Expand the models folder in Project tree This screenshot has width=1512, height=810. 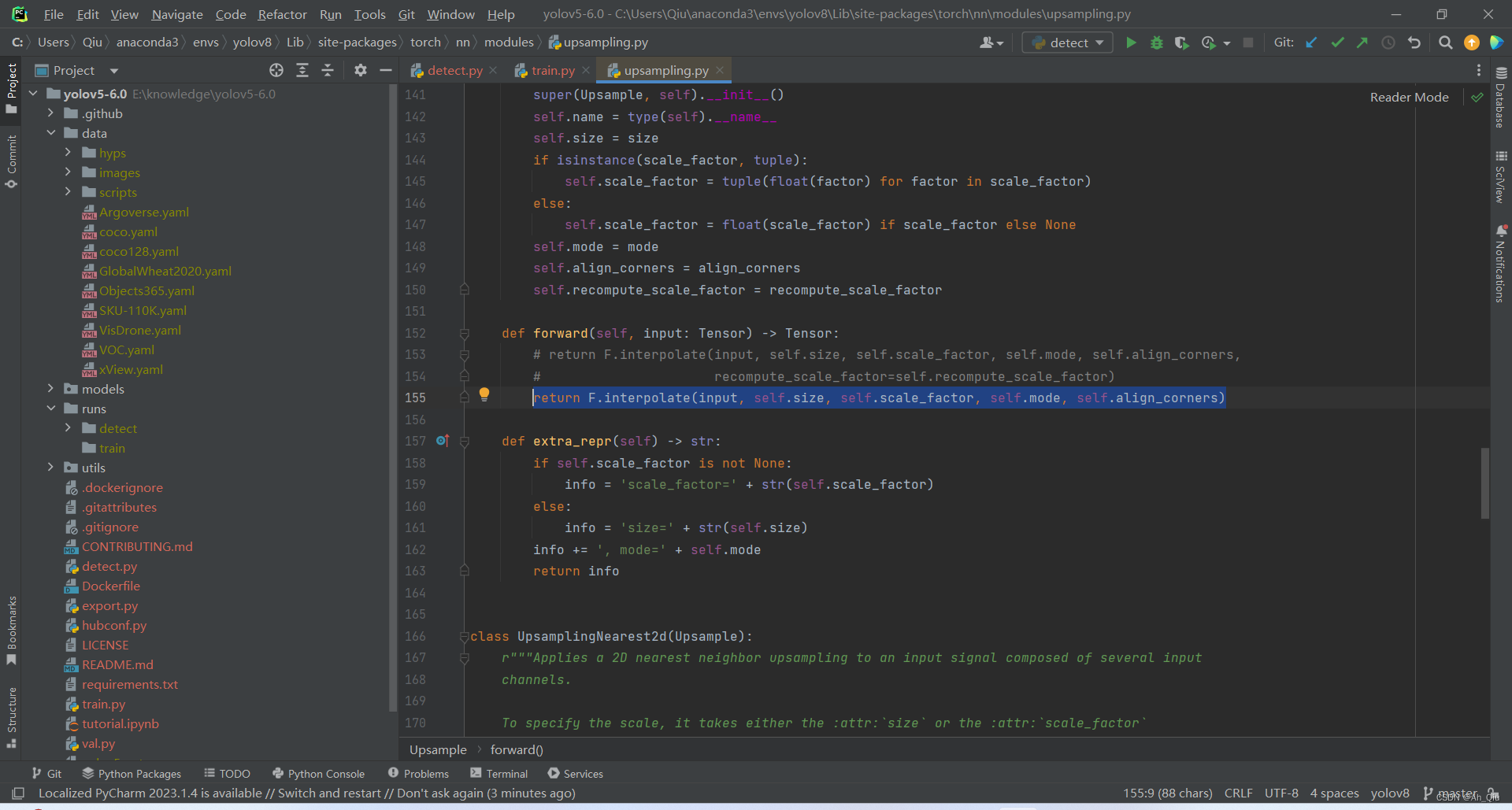51,389
